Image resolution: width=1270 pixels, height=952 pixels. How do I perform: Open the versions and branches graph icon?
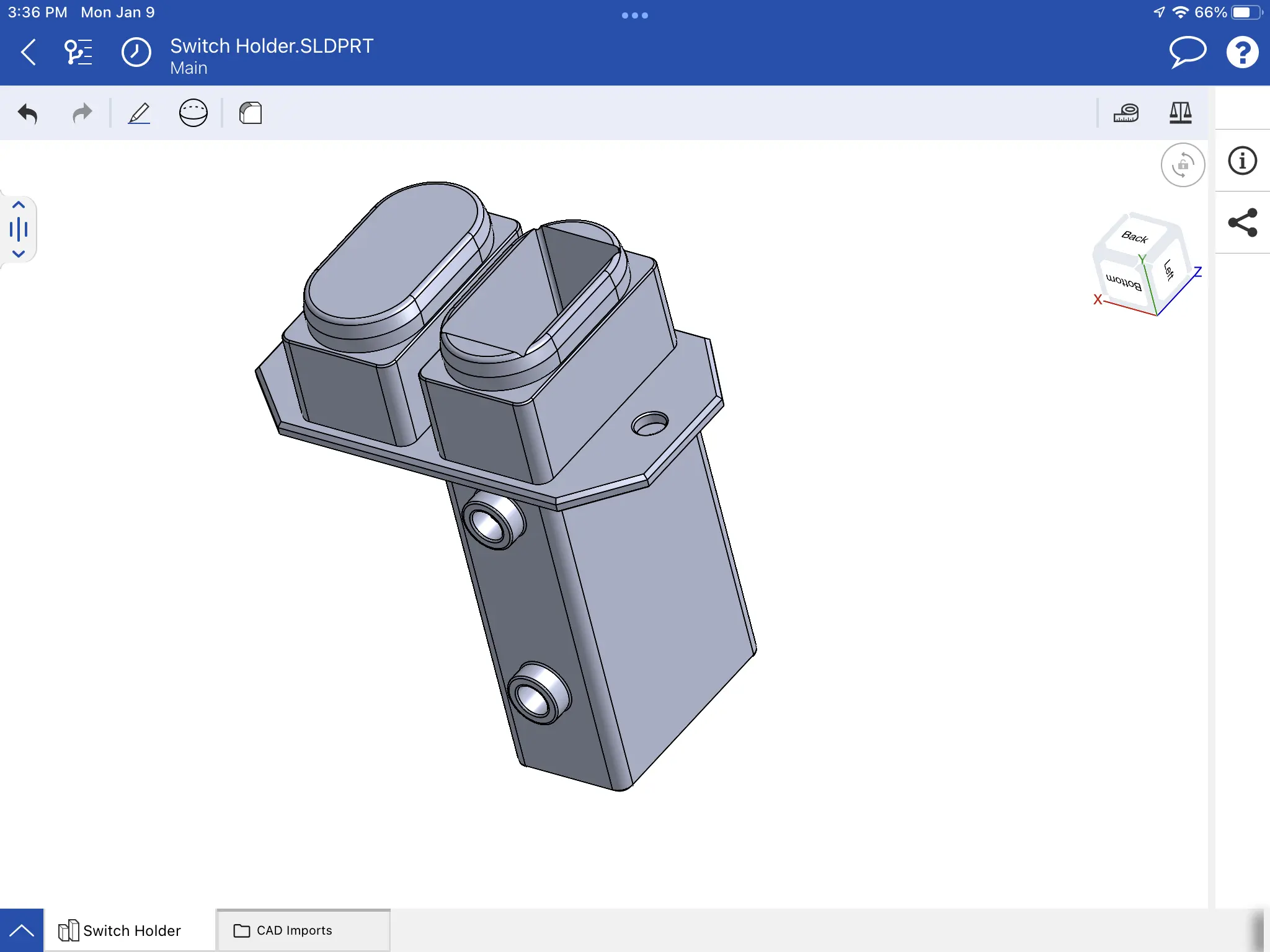tap(79, 52)
